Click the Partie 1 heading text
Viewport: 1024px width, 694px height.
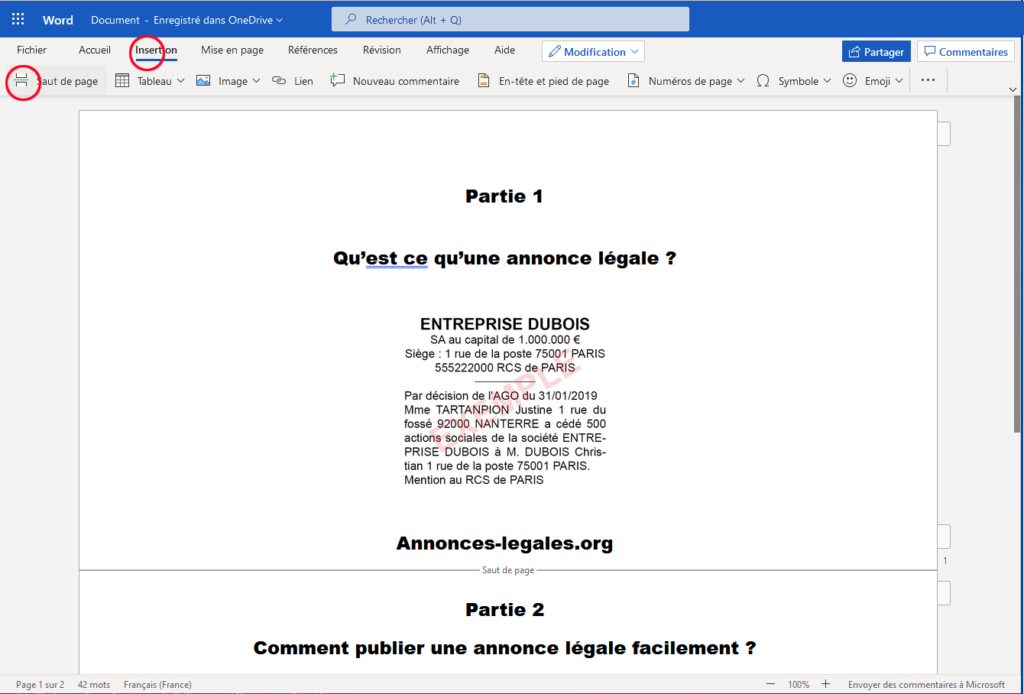504,196
